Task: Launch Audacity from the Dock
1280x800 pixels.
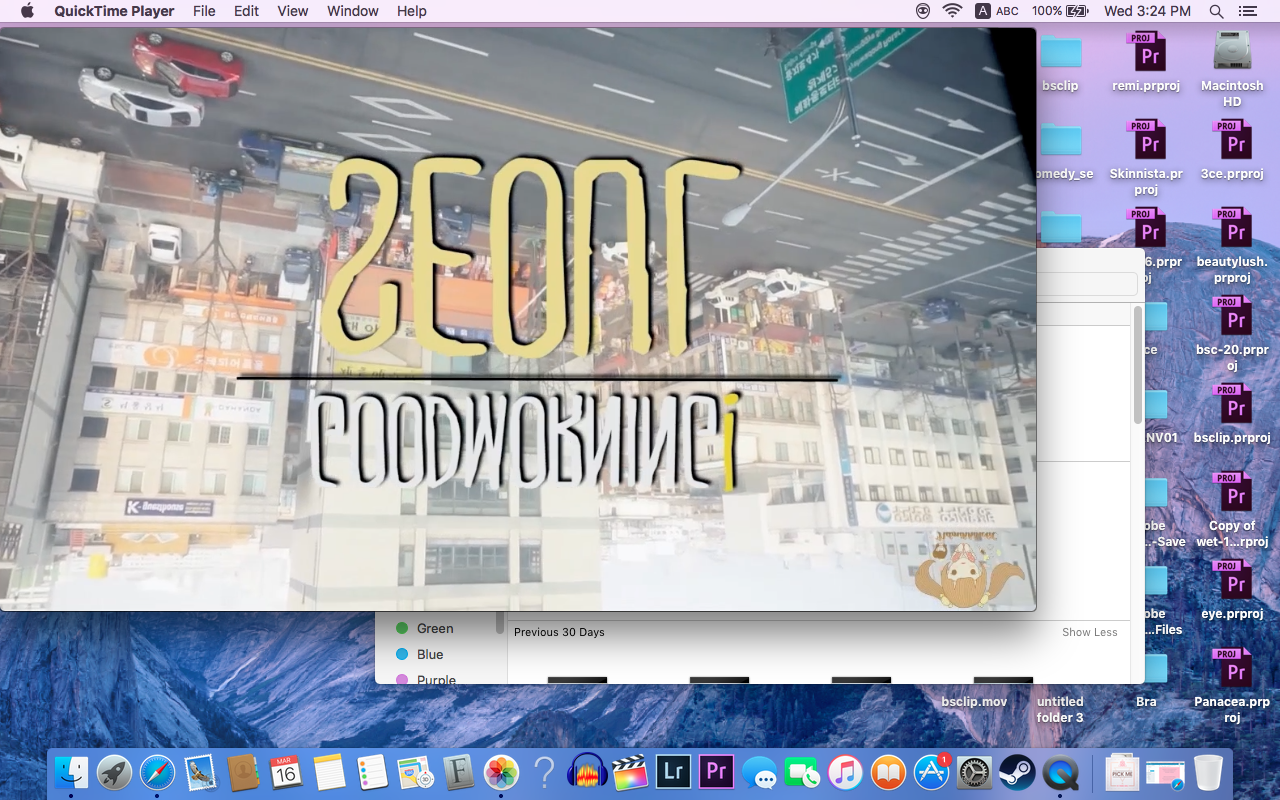Action: pyautogui.click(x=587, y=772)
